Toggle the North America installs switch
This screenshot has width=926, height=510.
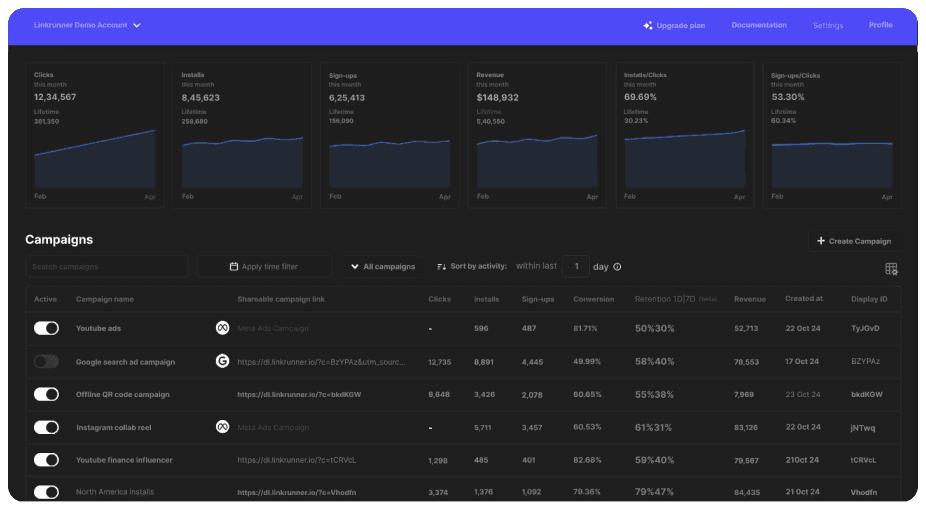click(46, 492)
